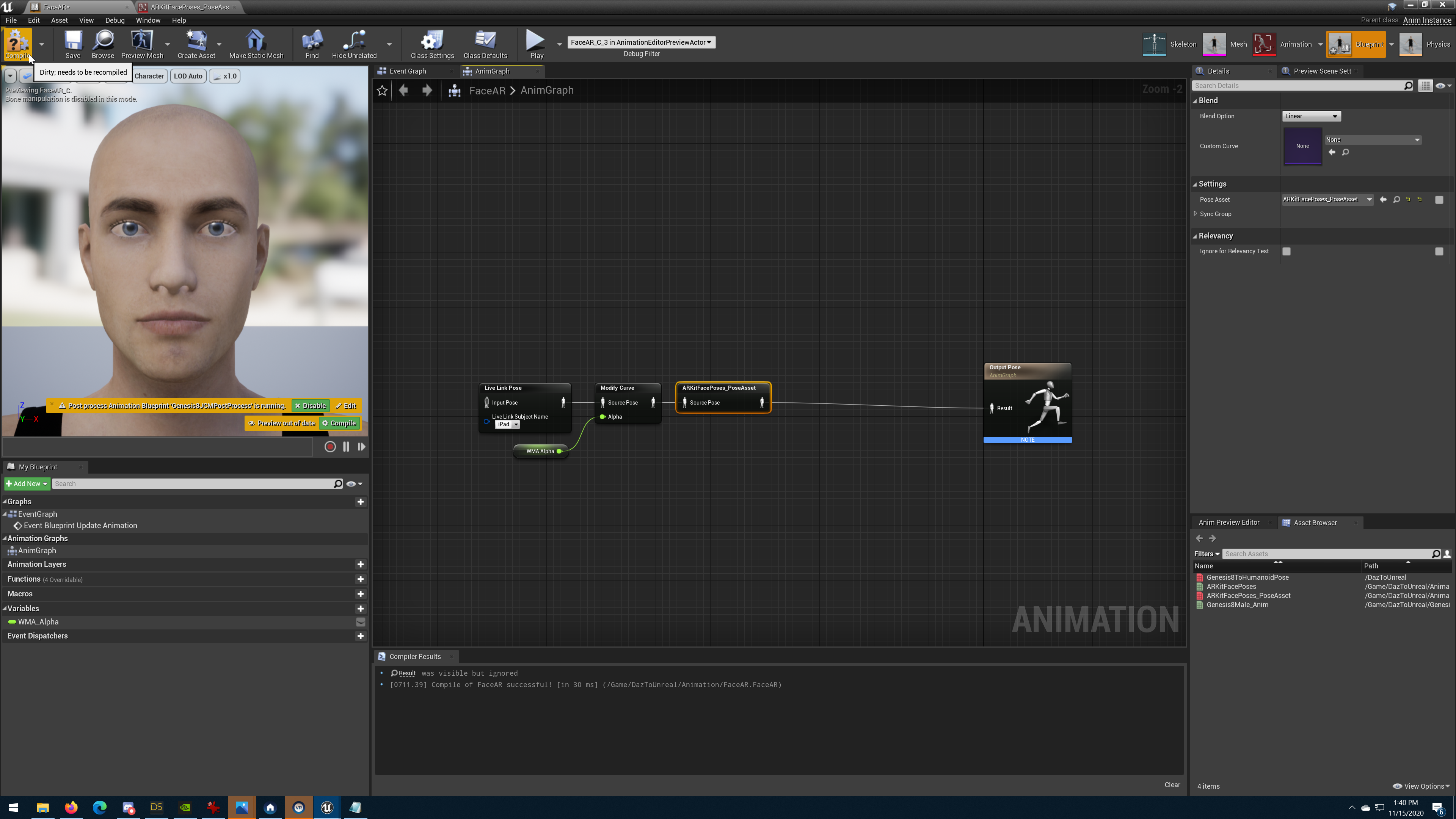Open the Asset menu
Screen dimensions: 1456x819
coord(59,20)
